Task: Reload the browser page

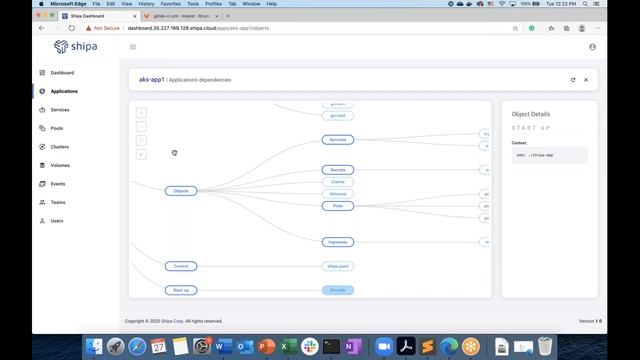Action: click(x=71, y=28)
